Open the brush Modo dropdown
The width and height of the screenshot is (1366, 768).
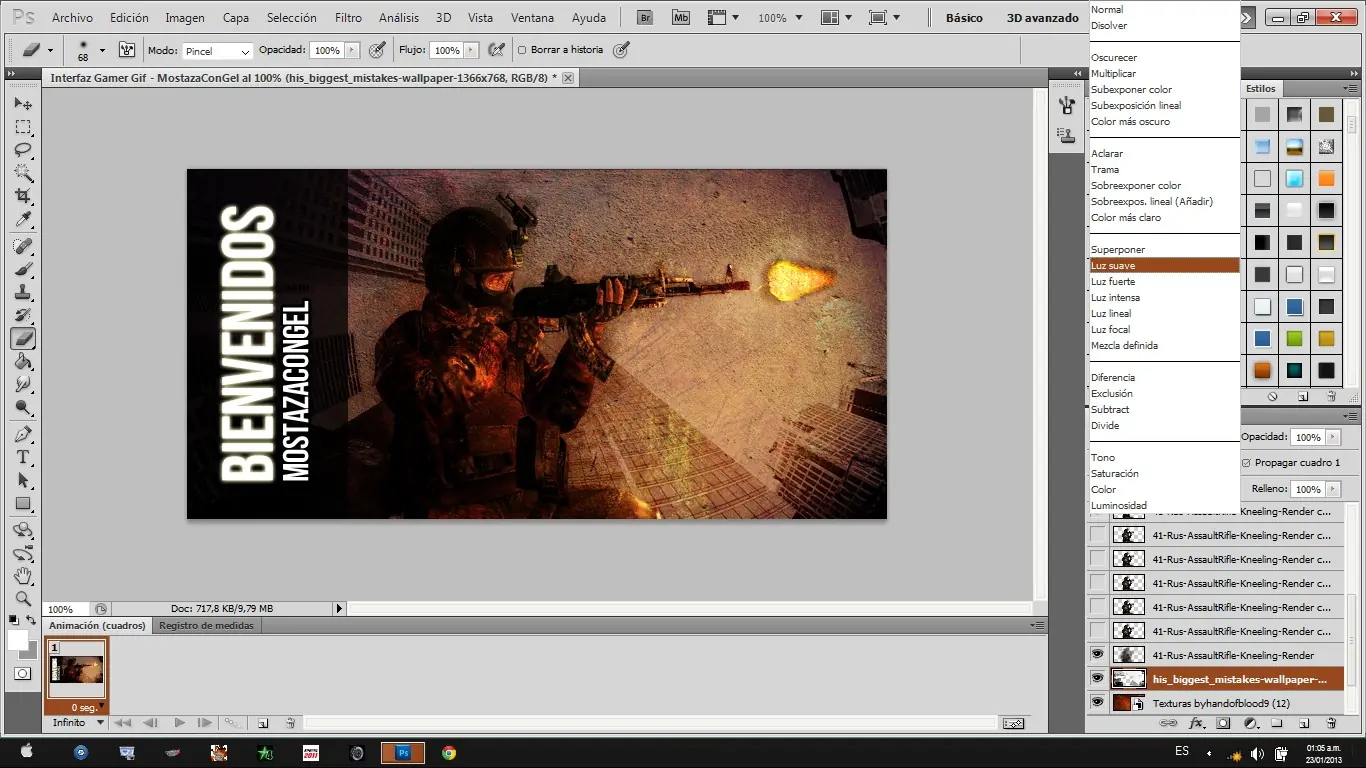(218, 51)
